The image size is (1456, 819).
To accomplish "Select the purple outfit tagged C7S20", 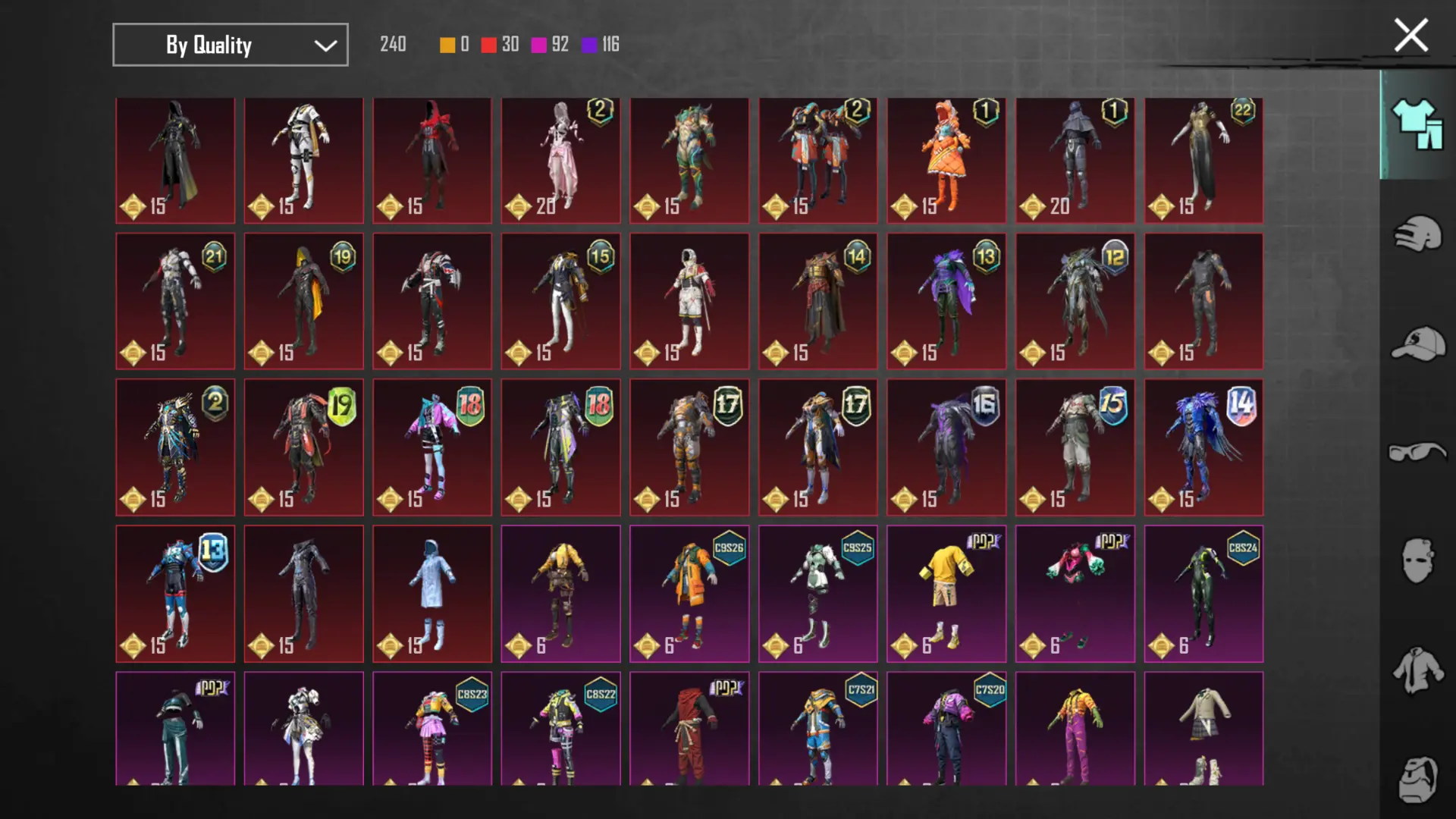I will point(946,728).
